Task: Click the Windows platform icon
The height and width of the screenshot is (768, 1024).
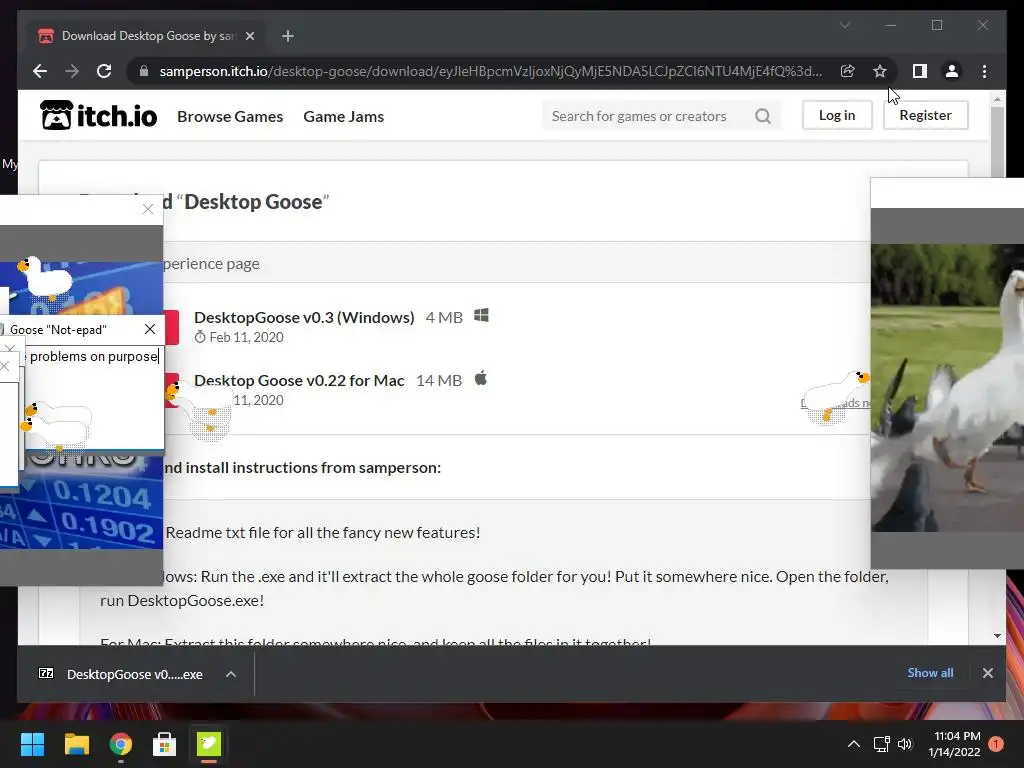Action: (x=481, y=315)
